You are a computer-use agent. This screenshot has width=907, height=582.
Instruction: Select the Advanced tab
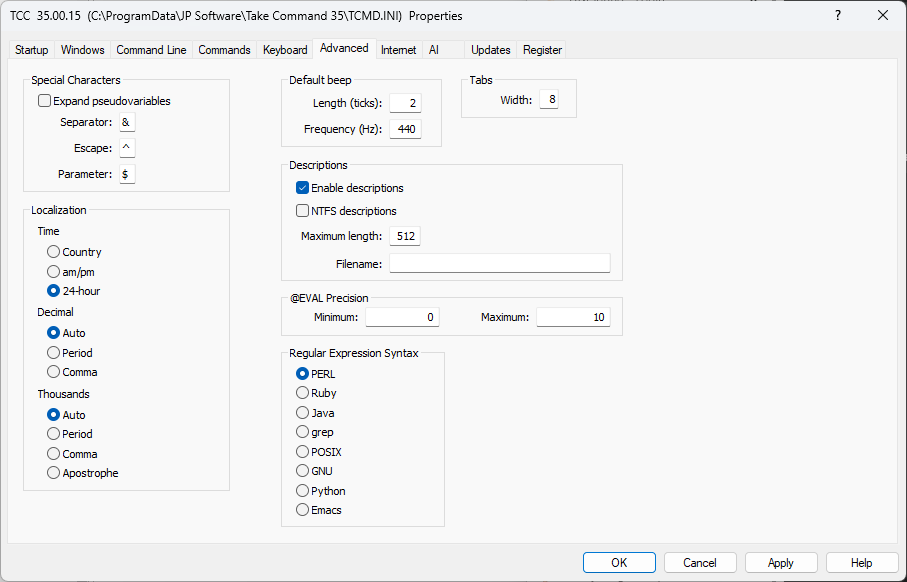pyautogui.click(x=344, y=48)
